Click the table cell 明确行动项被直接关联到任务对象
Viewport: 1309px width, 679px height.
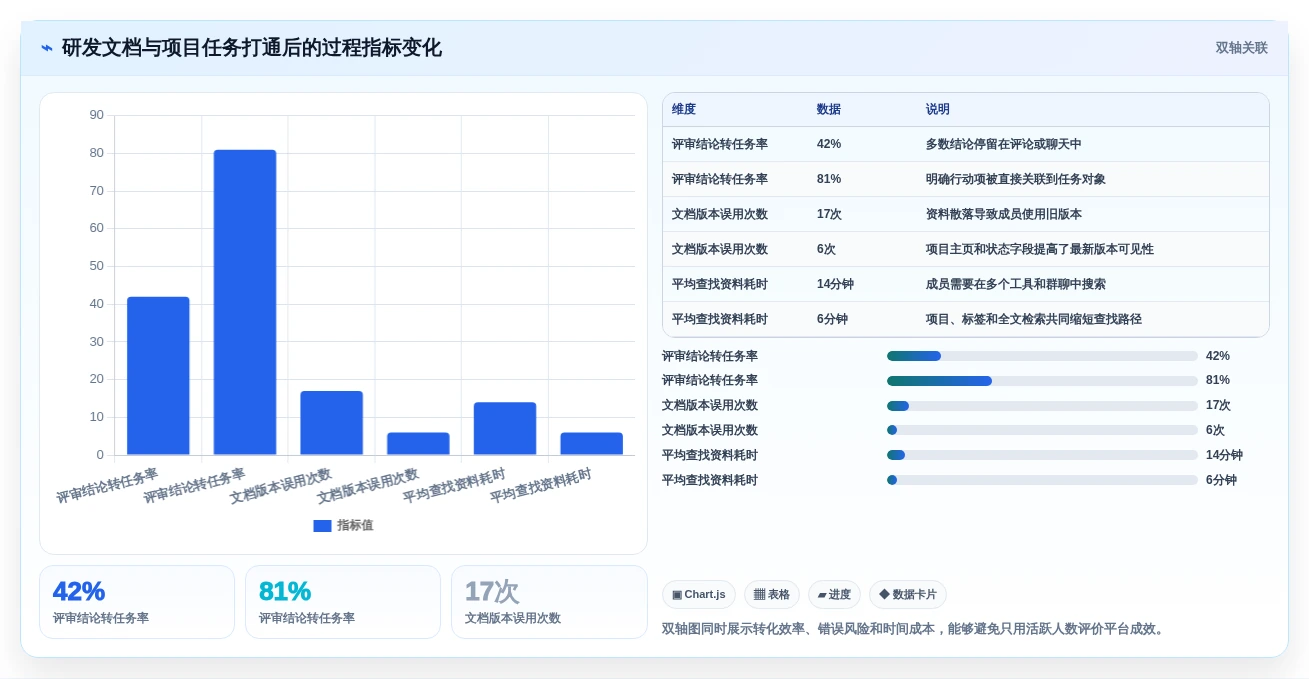click(1016, 179)
